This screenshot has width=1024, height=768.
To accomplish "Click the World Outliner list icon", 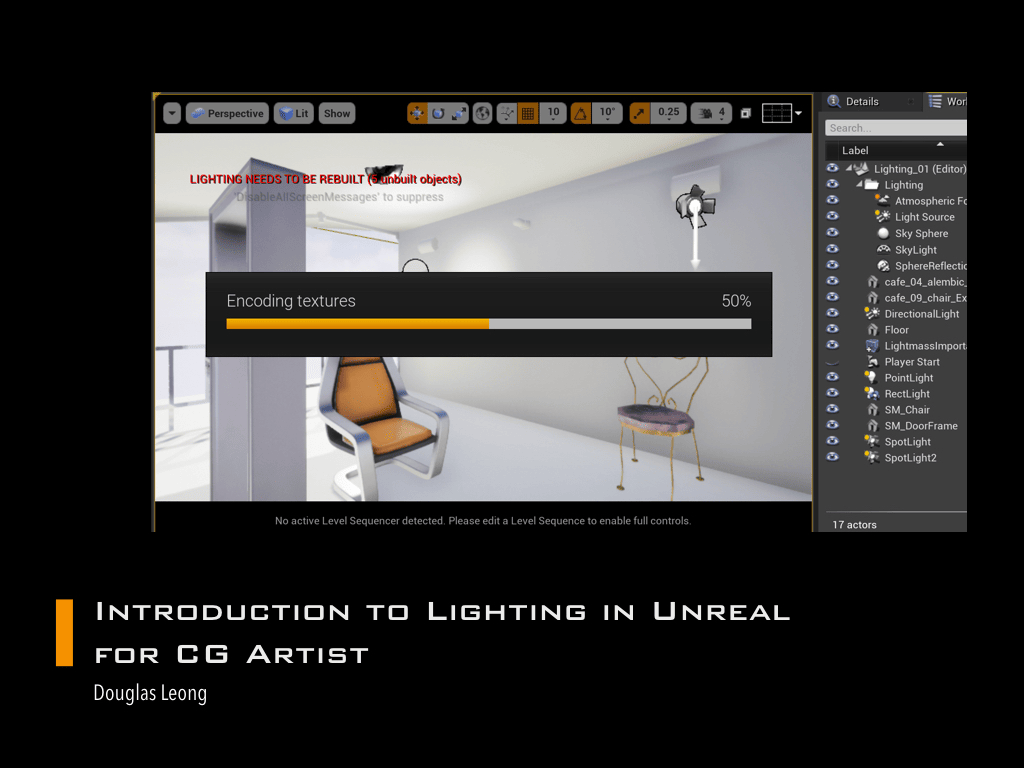I will click(x=935, y=101).
